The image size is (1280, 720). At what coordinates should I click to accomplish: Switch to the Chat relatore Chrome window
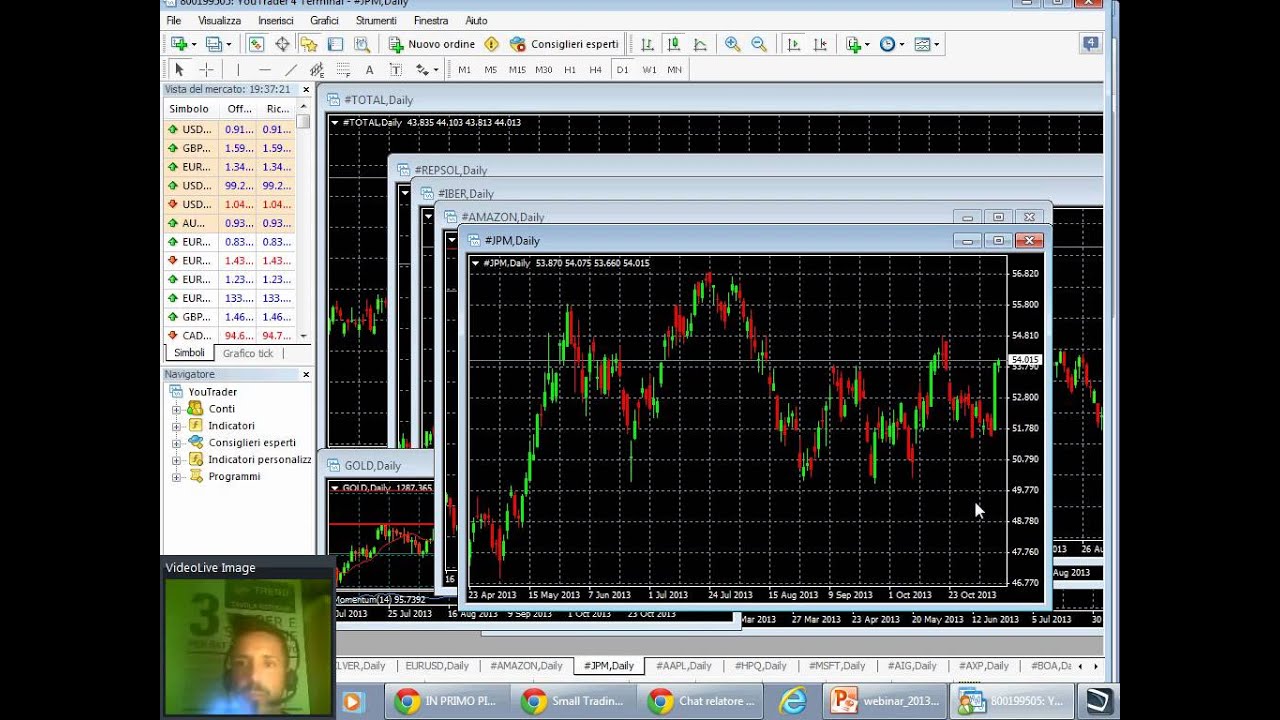pos(701,701)
